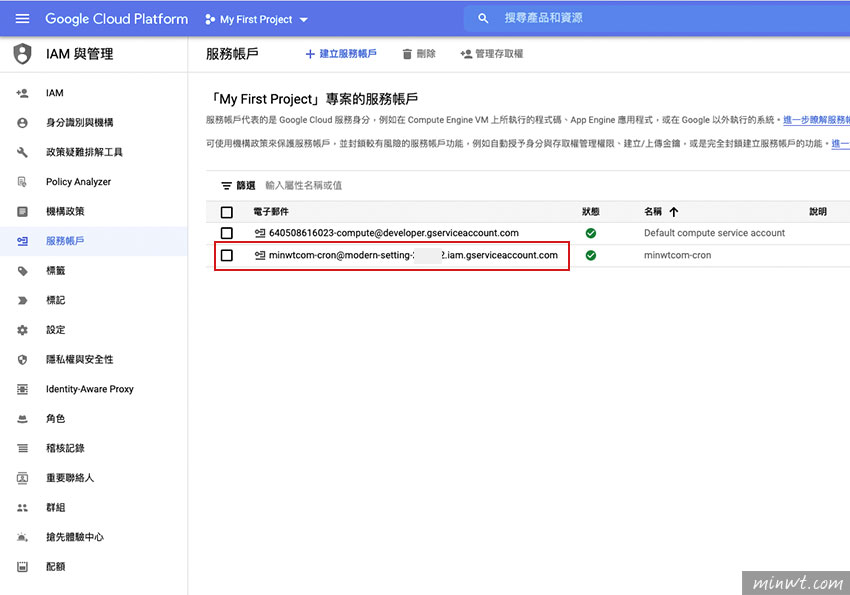Viewport: 850px width, 595px height.
Task: Click the minwtcom-cron name cell
Action: click(x=678, y=255)
